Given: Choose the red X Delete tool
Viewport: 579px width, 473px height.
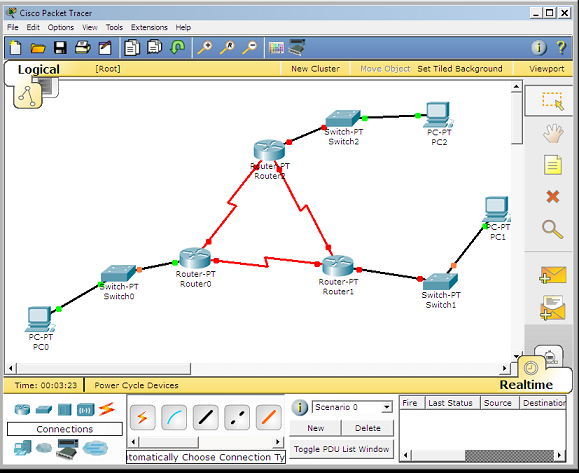Looking at the screenshot, I should (x=553, y=196).
